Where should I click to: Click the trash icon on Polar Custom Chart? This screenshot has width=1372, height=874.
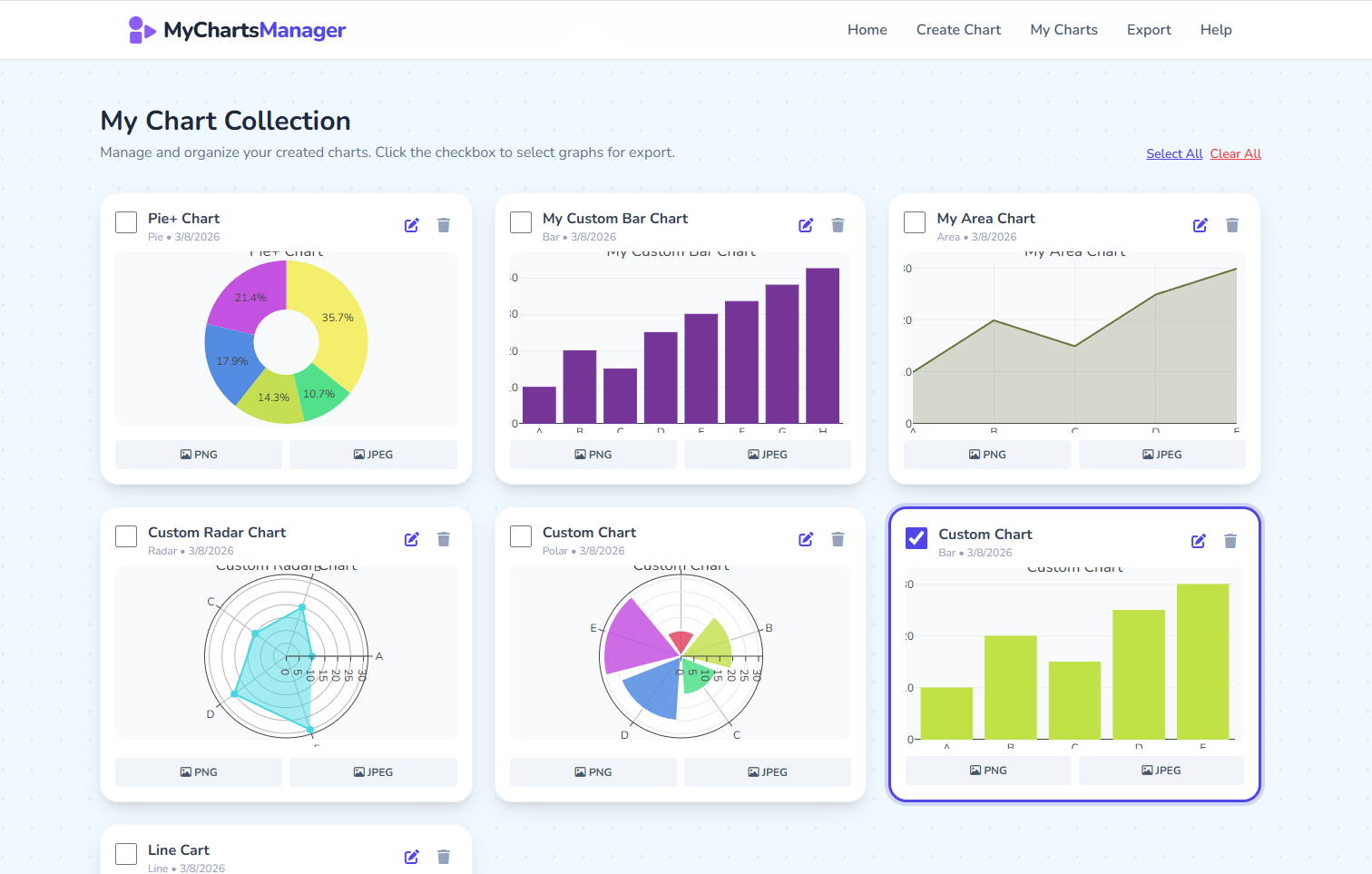point(838,538)
